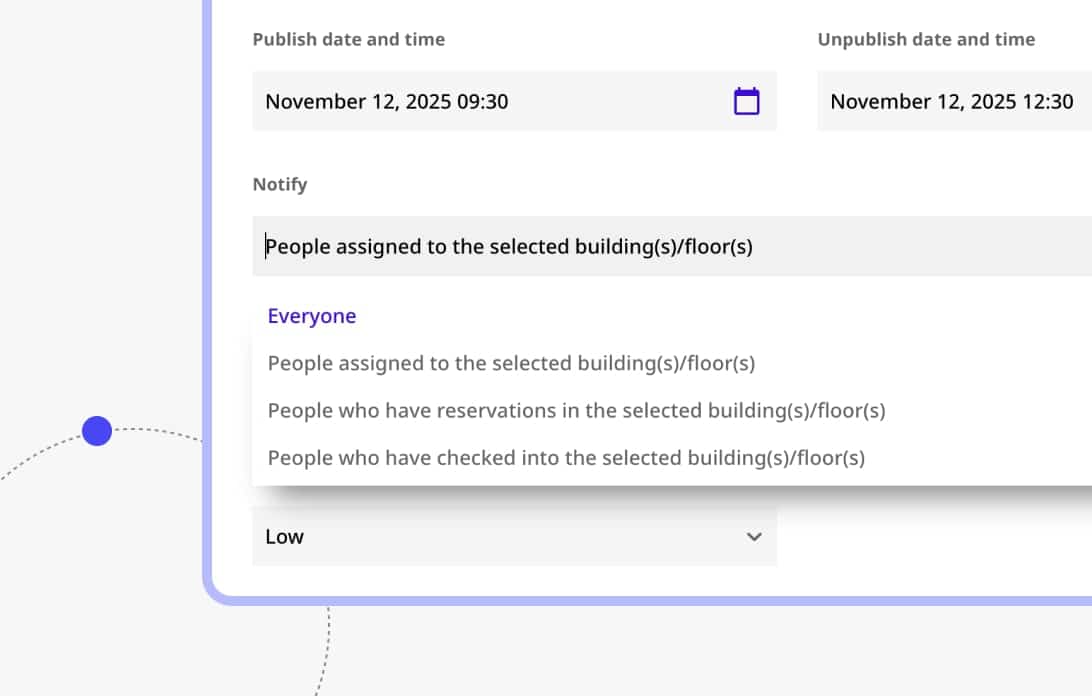
Task: Click the "Publish date and time" label
Action: coord(349,40)
